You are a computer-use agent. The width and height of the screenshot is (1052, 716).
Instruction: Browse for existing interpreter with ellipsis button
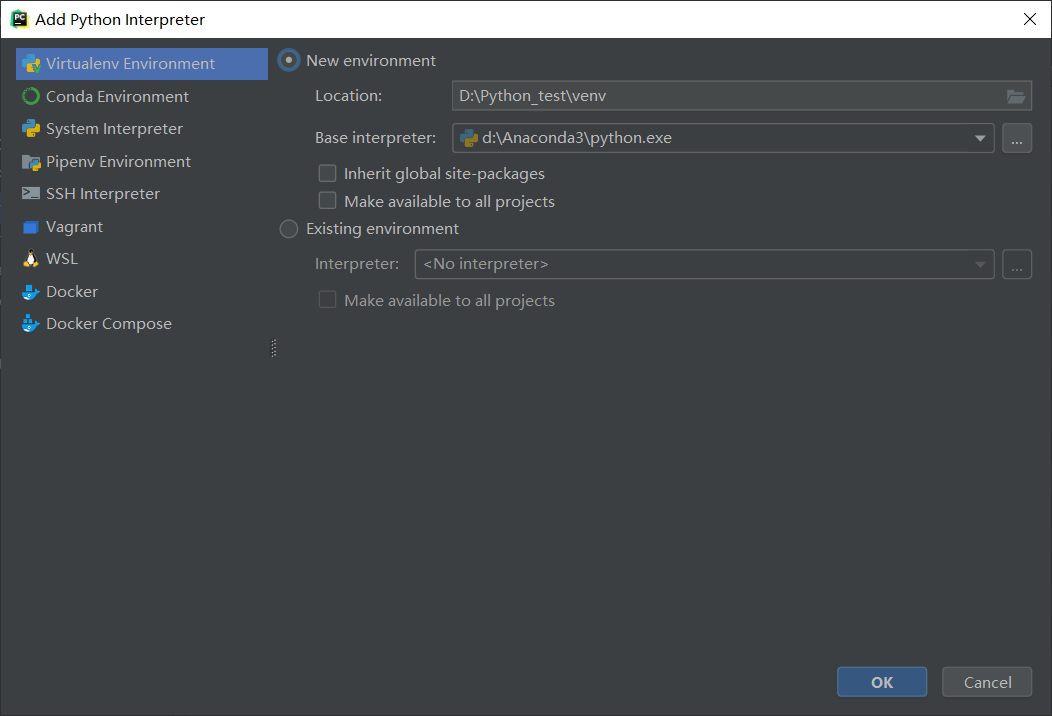1017,264
